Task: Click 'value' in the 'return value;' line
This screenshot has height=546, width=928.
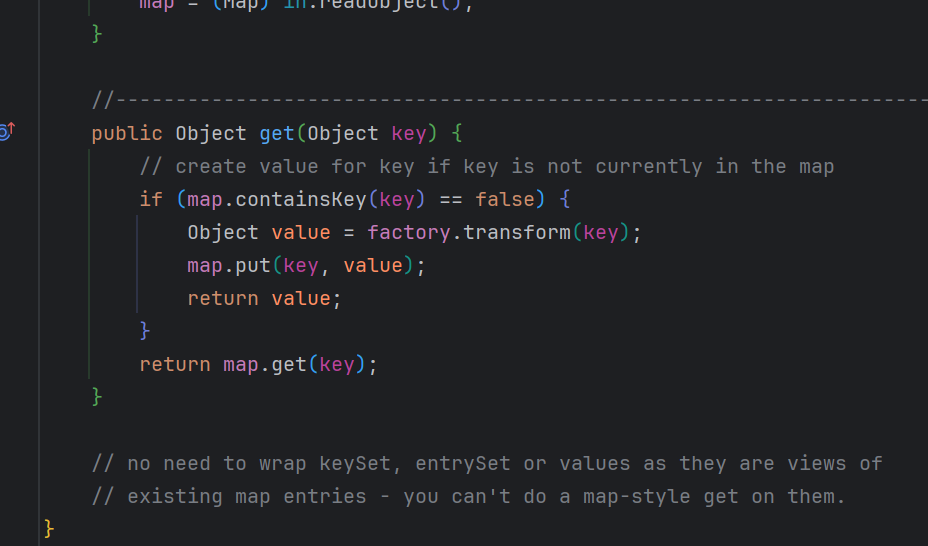Action: tap(301, 299)
